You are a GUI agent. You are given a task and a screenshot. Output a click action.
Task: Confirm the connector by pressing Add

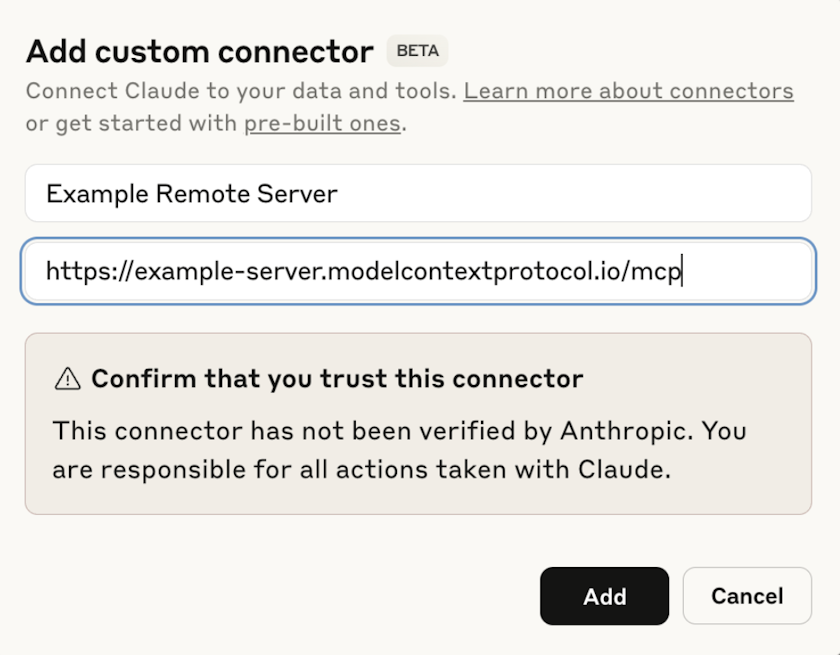click(604, 596)
